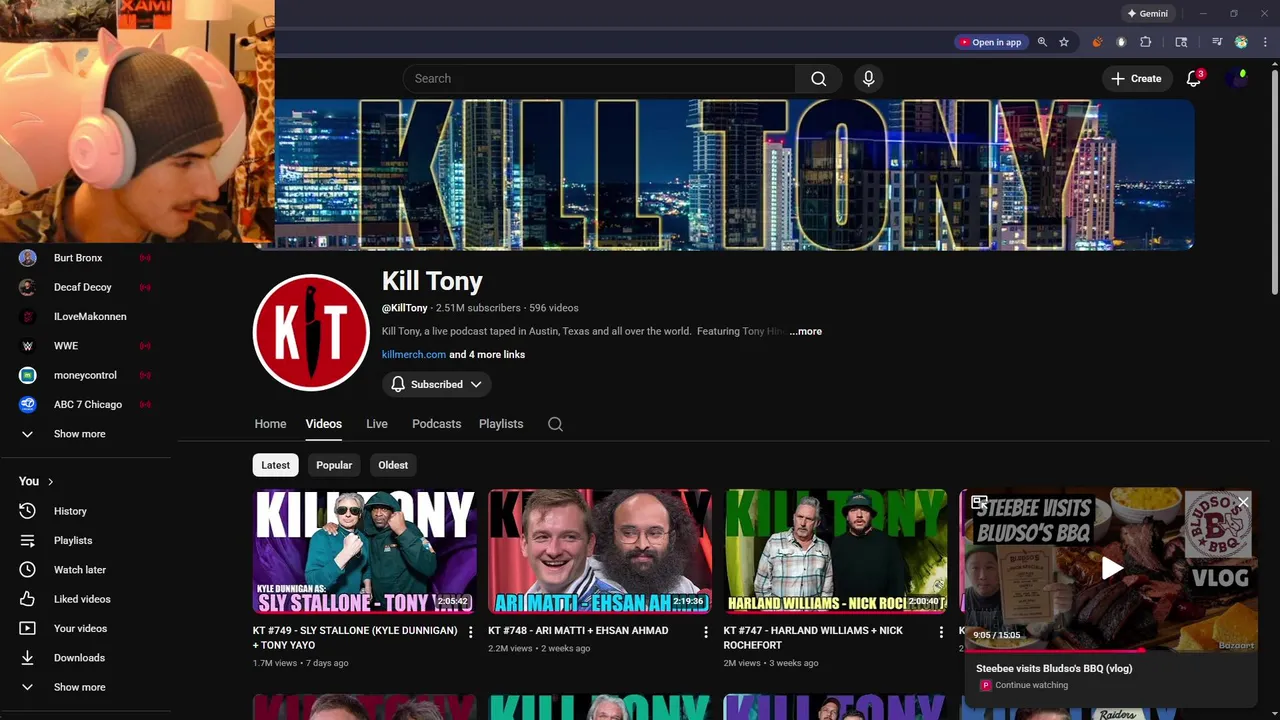Image resolution: width=1280 pixels, height=720 pixels.
Task: Expand the You section chevron
Action: coord(50,481)
